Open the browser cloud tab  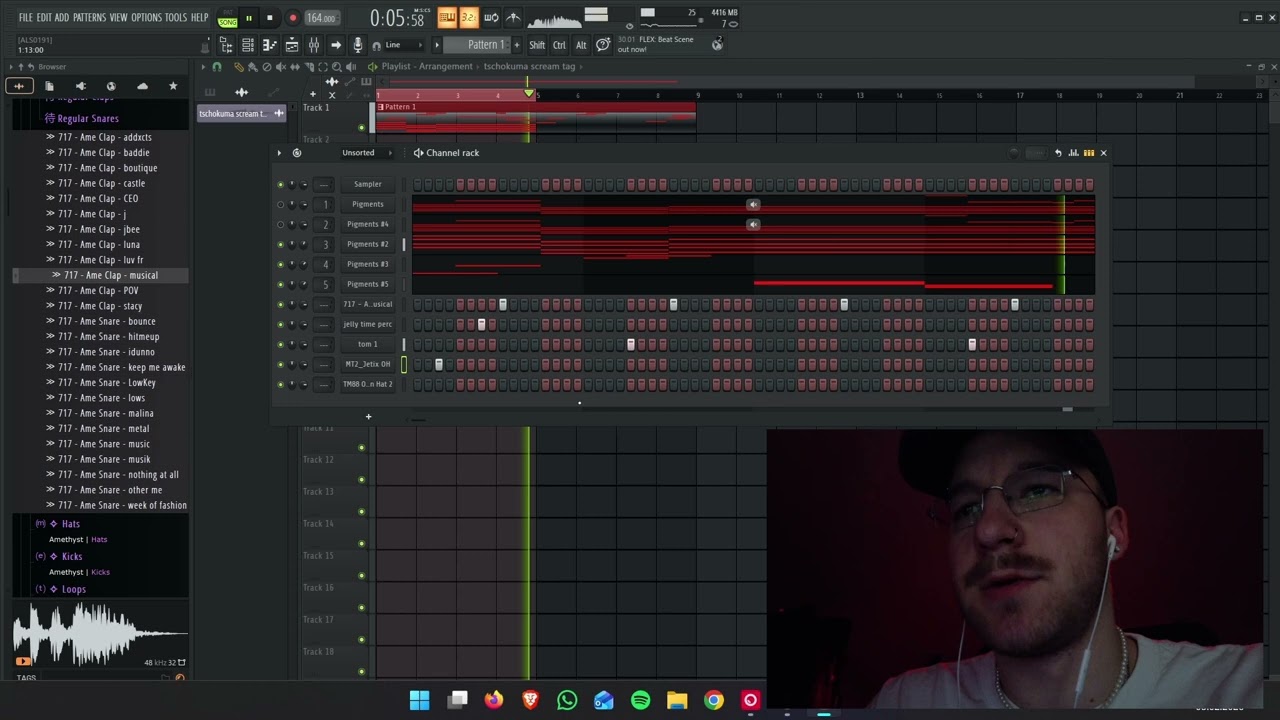point(142,86)
